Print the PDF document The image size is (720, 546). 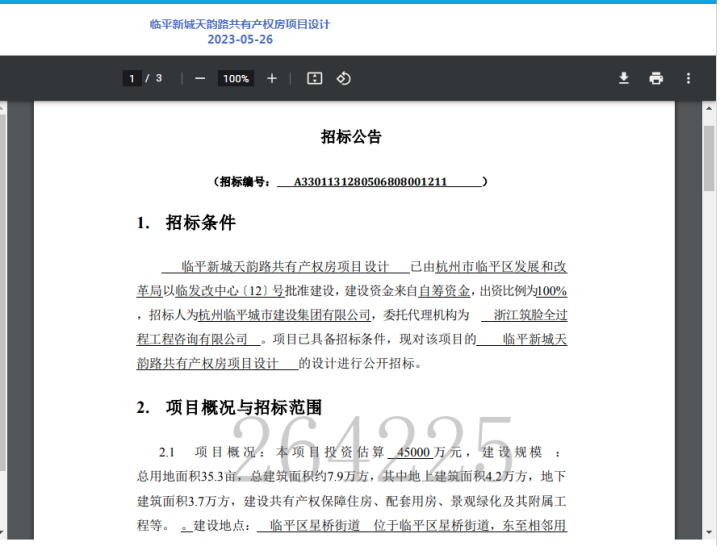[x=656, y=79]
